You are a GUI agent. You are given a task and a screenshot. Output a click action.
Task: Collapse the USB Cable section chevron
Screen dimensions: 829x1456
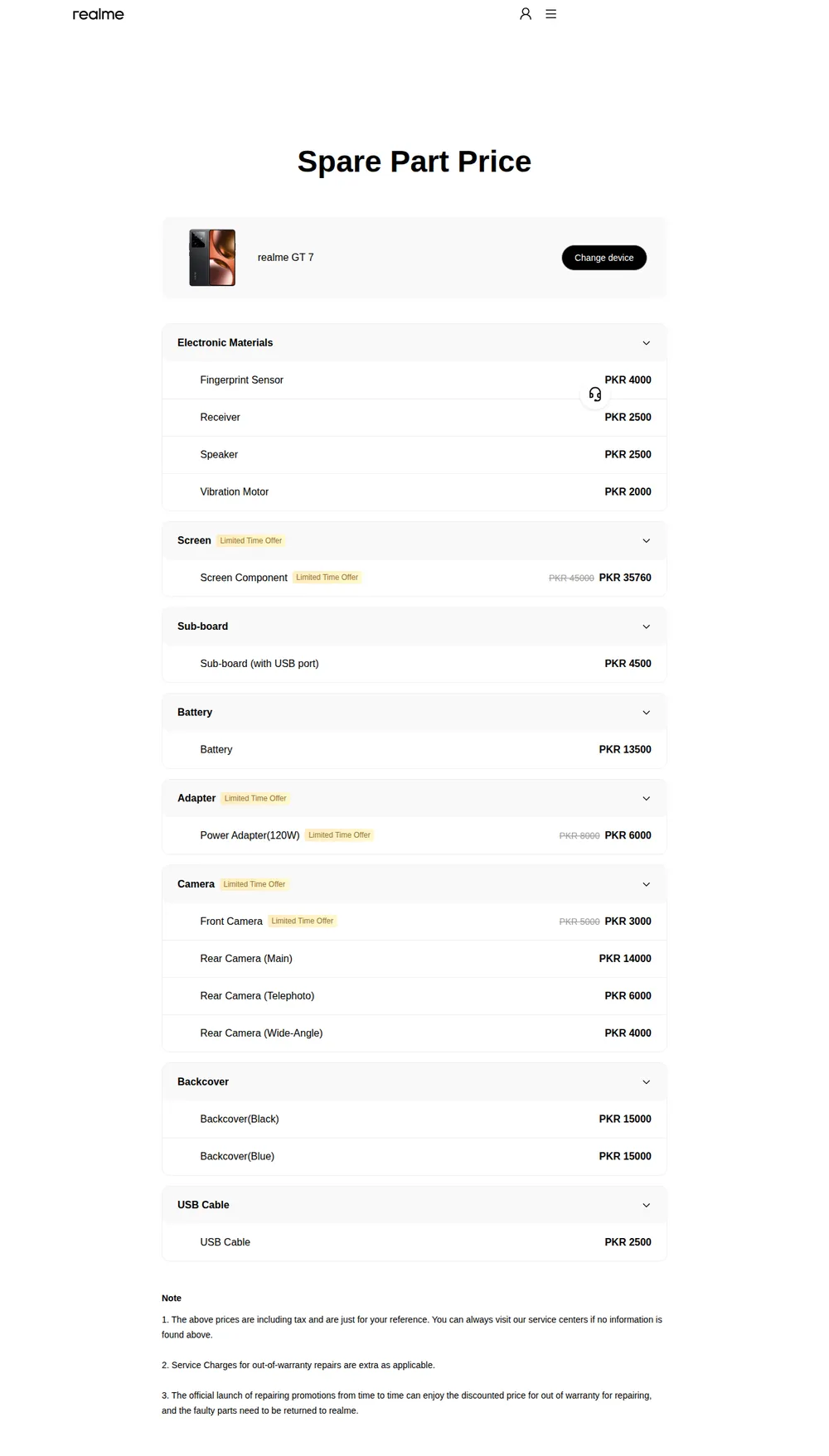pyautogui.click(x=647, y=1205)
